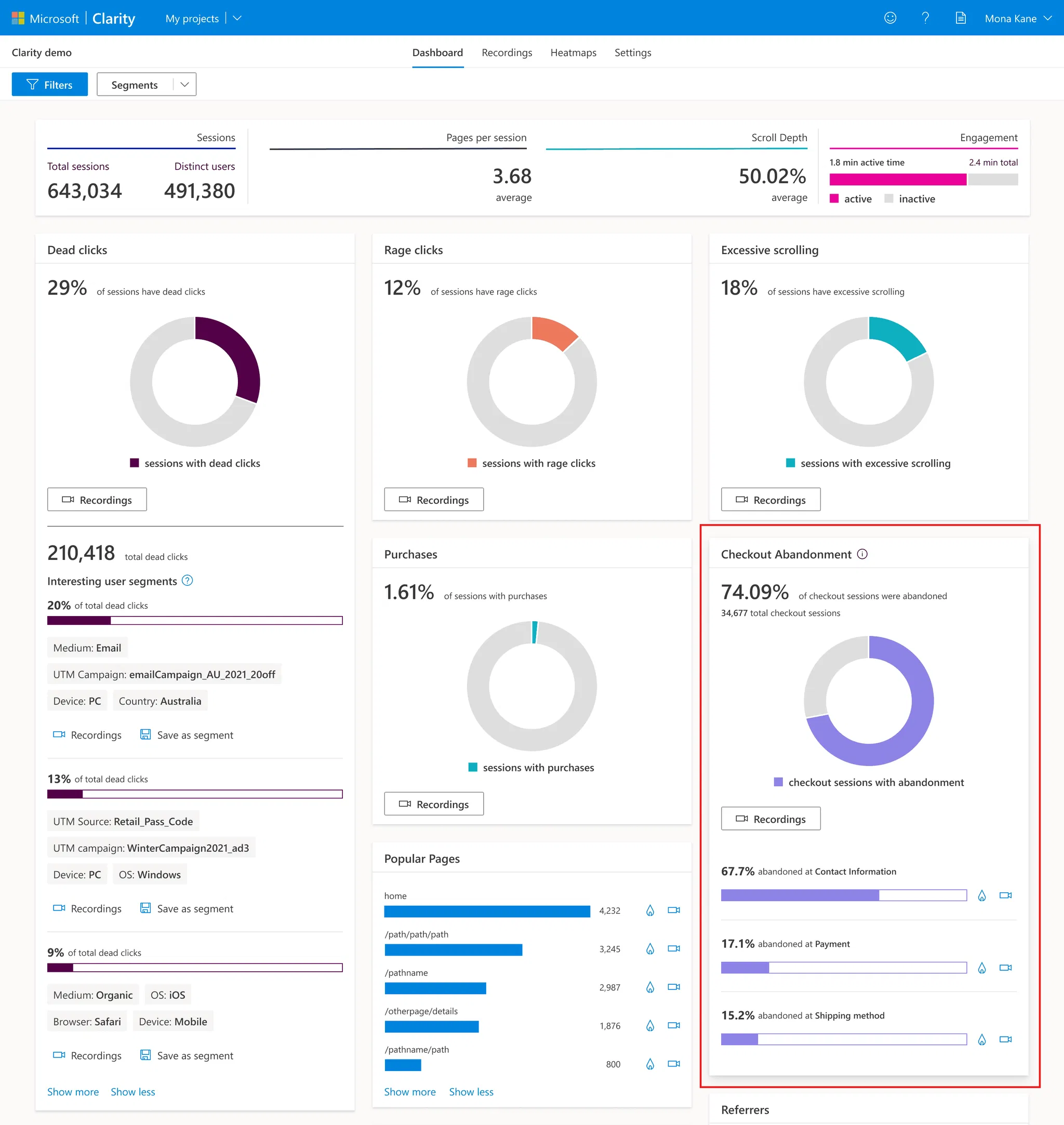Open the Segments dropdown arrow

pos(184,85)
